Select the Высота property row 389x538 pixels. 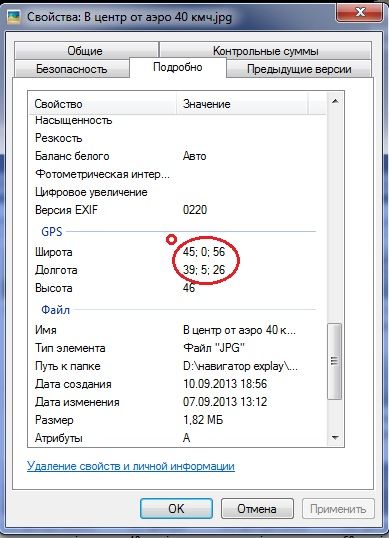point(178,288)
